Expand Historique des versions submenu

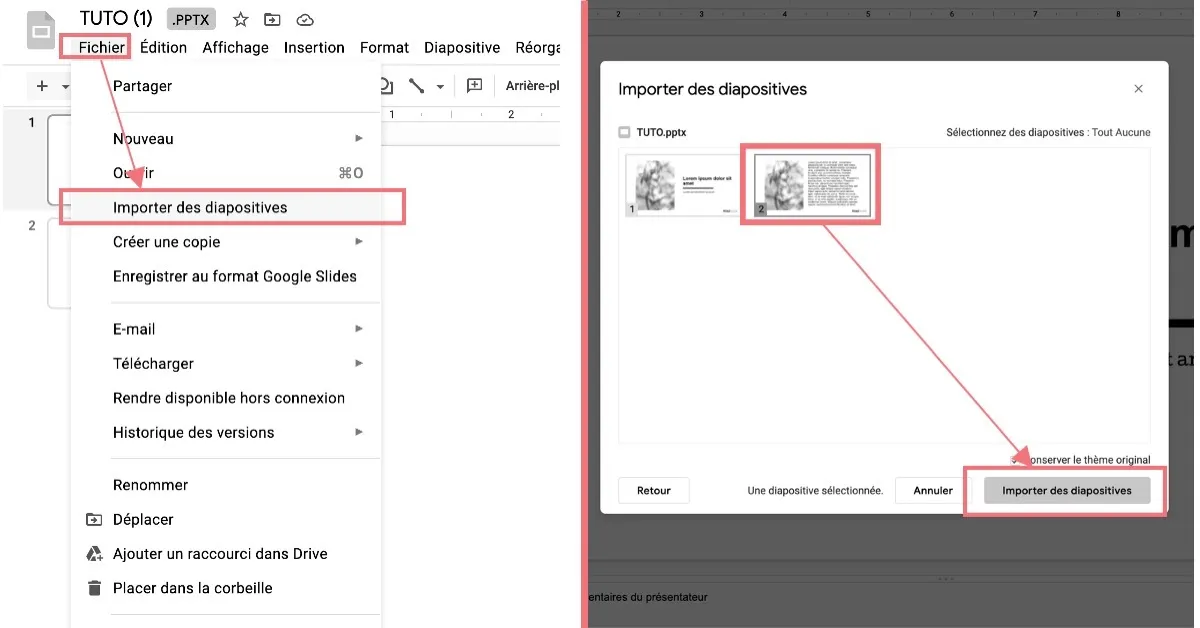click(x=359, y=432)
